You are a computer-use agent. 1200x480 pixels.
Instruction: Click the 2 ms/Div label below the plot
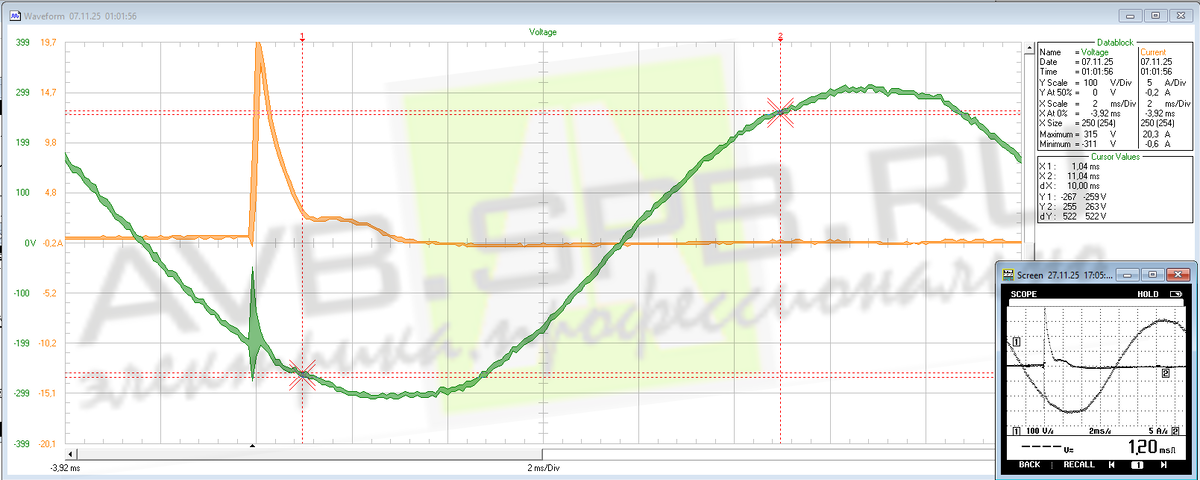click(x=544, y=467)
